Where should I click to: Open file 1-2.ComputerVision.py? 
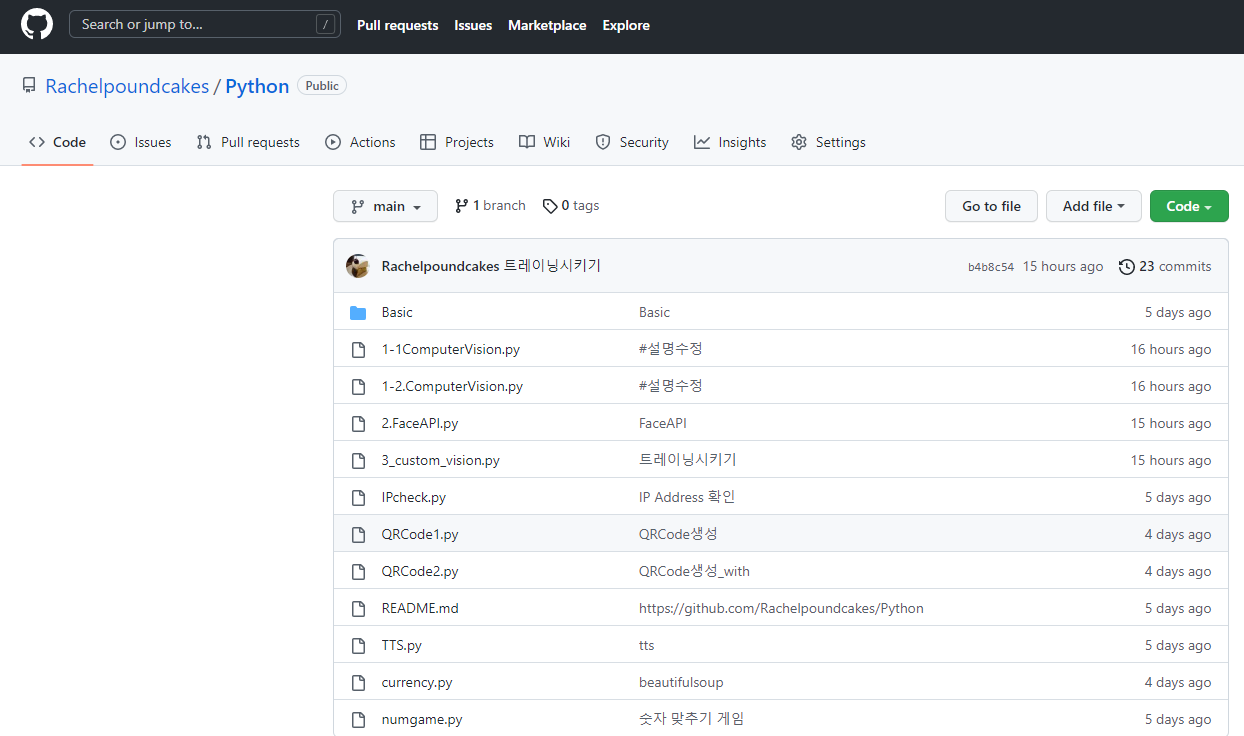tap(452, 387)
